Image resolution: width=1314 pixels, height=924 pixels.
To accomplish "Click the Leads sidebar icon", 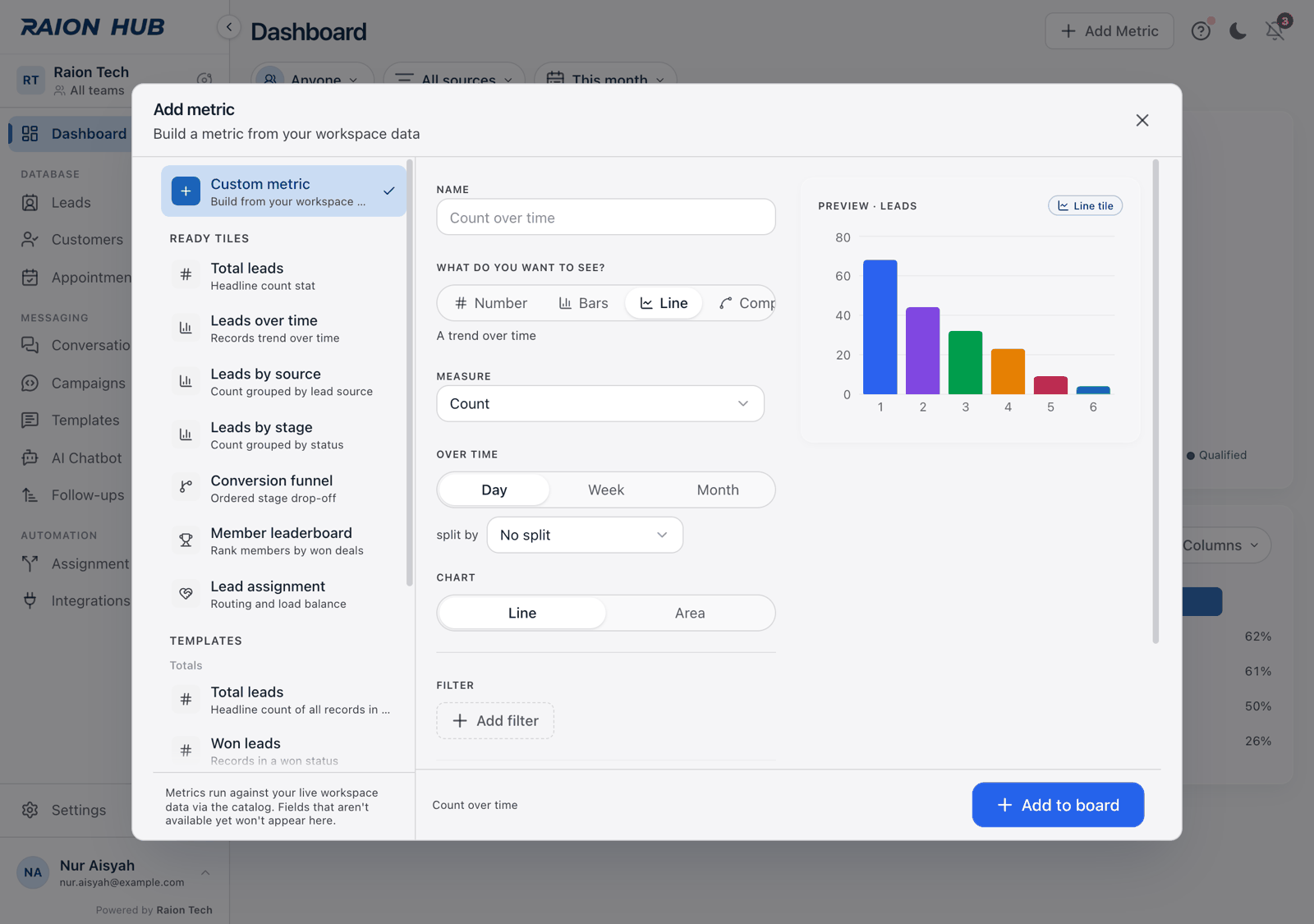I will click(30, 203).
